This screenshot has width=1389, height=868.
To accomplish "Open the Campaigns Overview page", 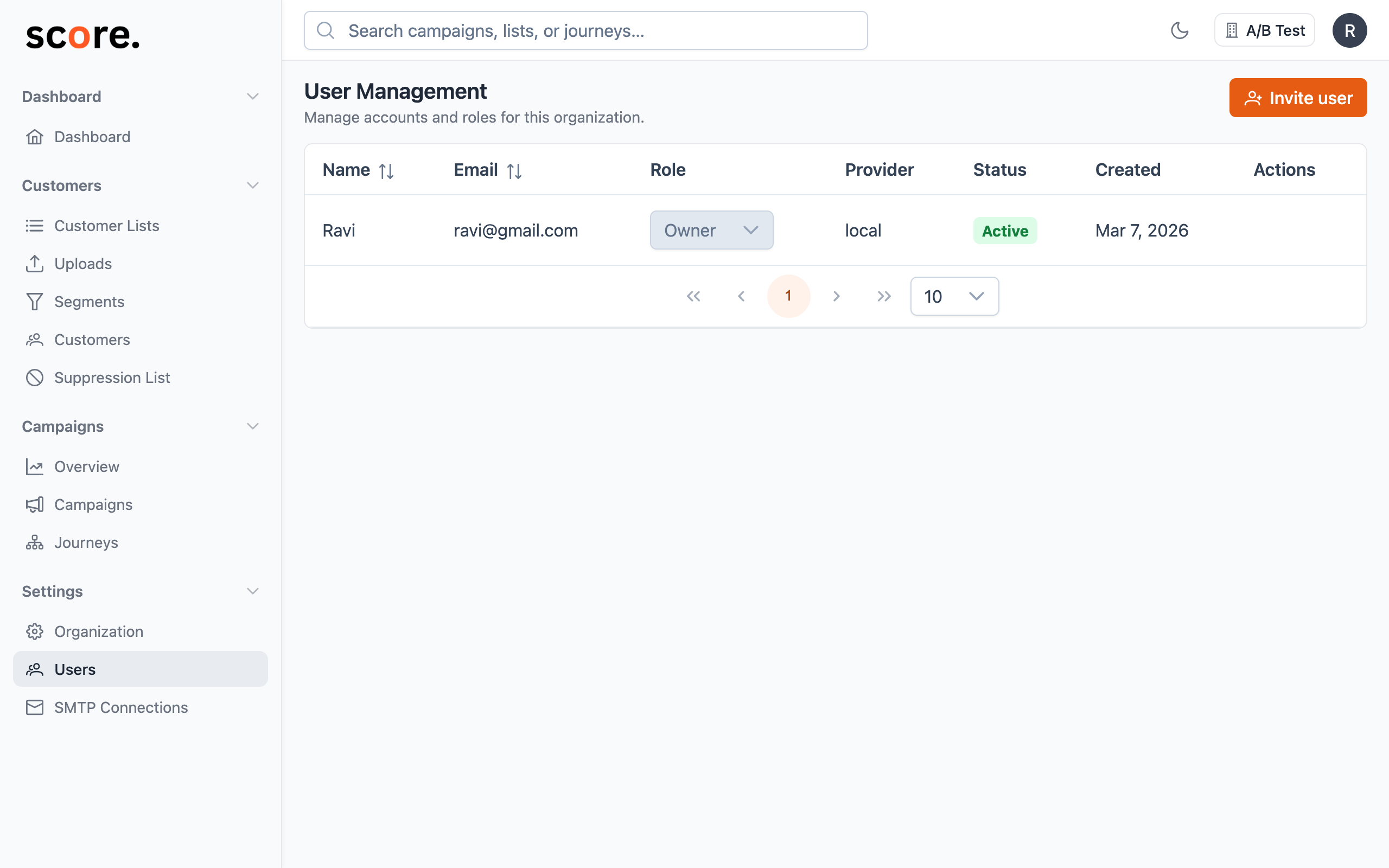I will [87, 466].
